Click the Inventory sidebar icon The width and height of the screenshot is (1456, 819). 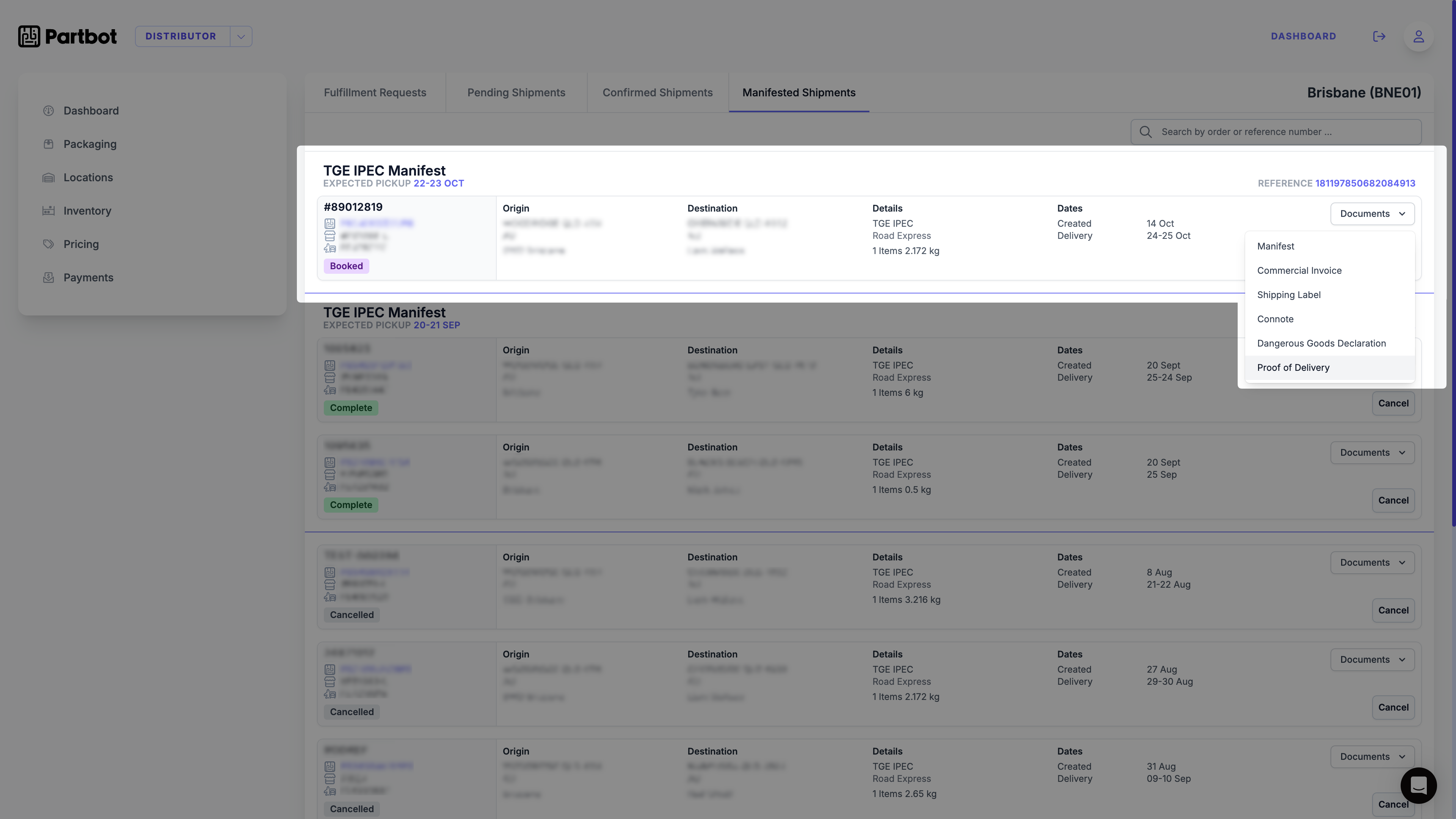coord(49,211)
